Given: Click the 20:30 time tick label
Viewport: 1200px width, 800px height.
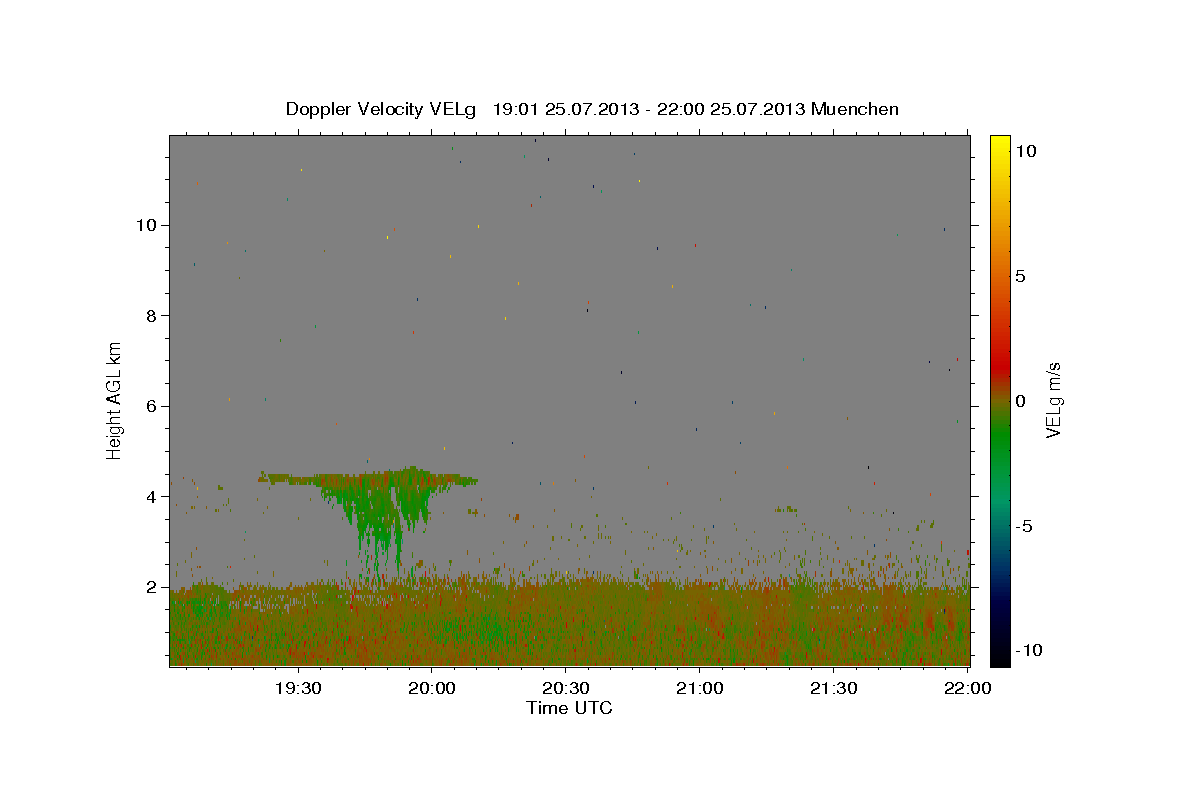Looking at the screenshot, I should coord(565,688).
